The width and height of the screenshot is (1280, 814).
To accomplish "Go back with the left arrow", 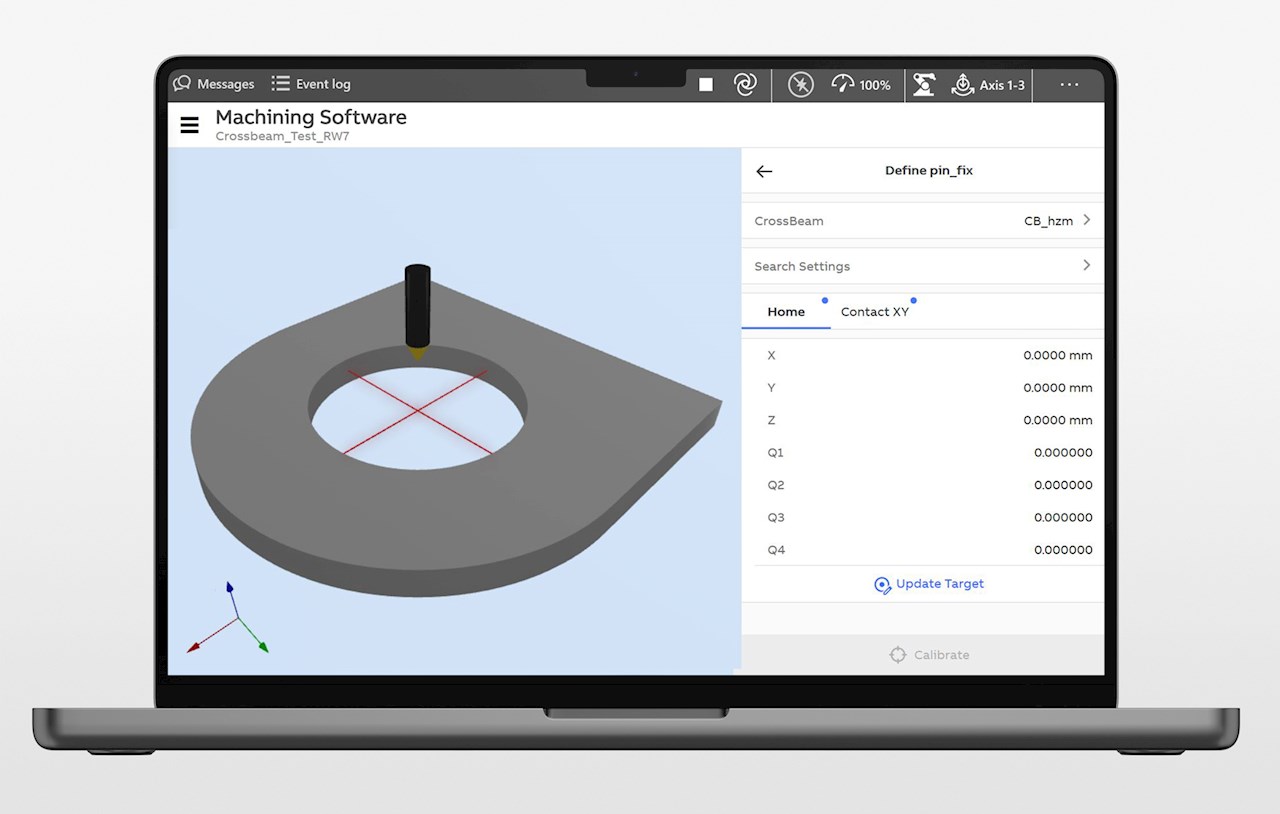I will coord(764,171).
